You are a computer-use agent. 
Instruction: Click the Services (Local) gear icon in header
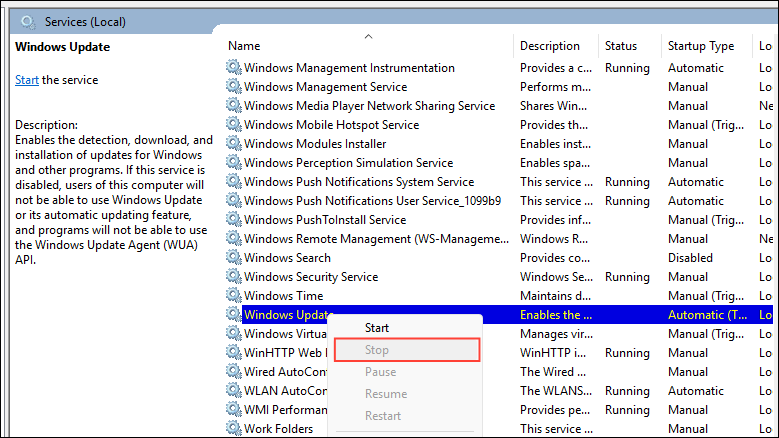pos(28,22)
